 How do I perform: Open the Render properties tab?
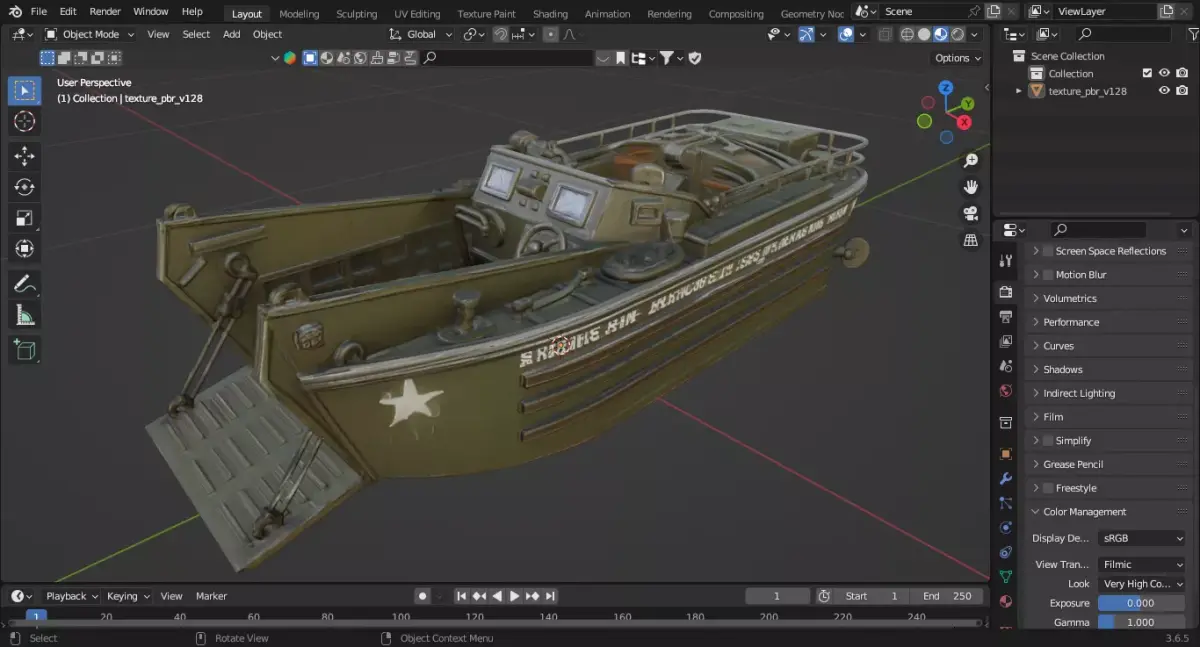[1006, 292]
